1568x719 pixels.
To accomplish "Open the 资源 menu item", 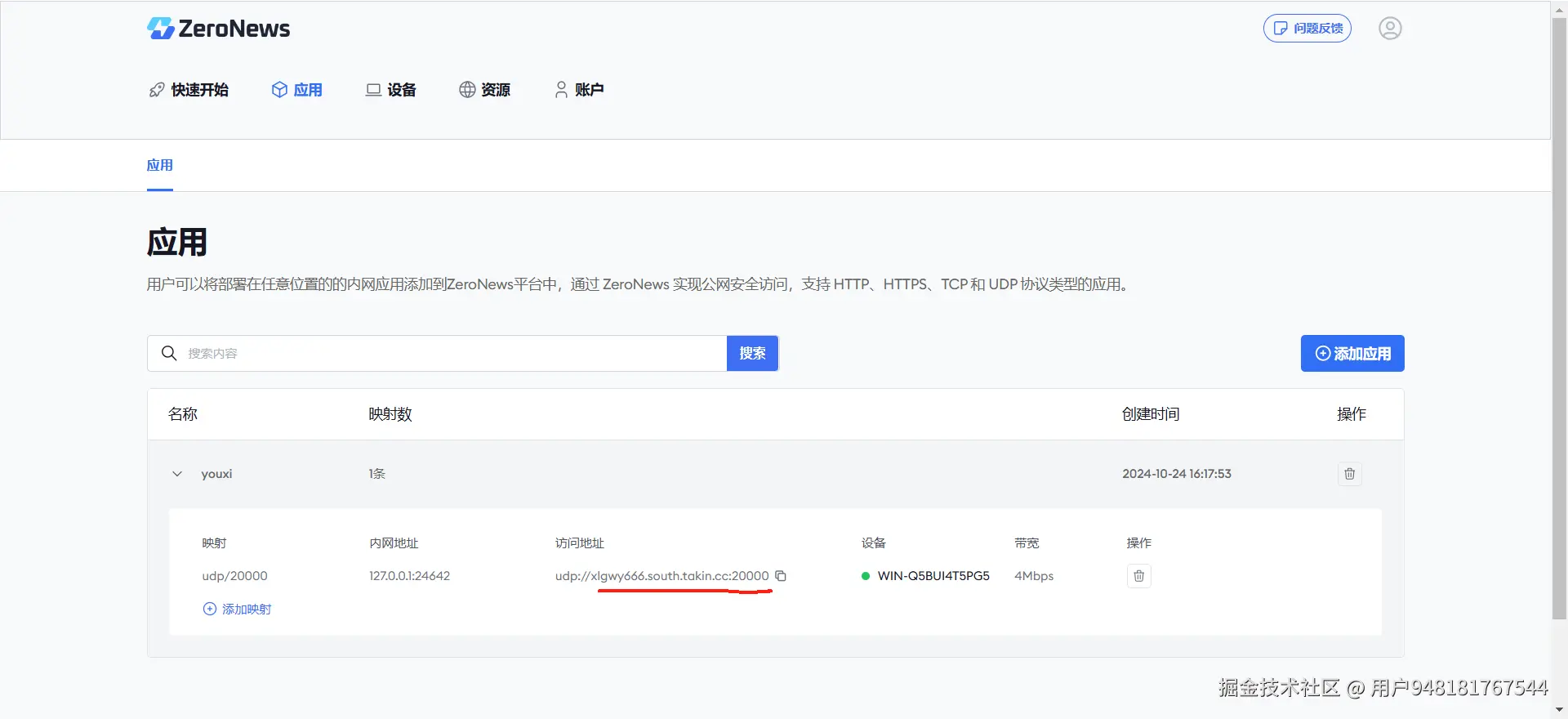I will click(485, 90).
